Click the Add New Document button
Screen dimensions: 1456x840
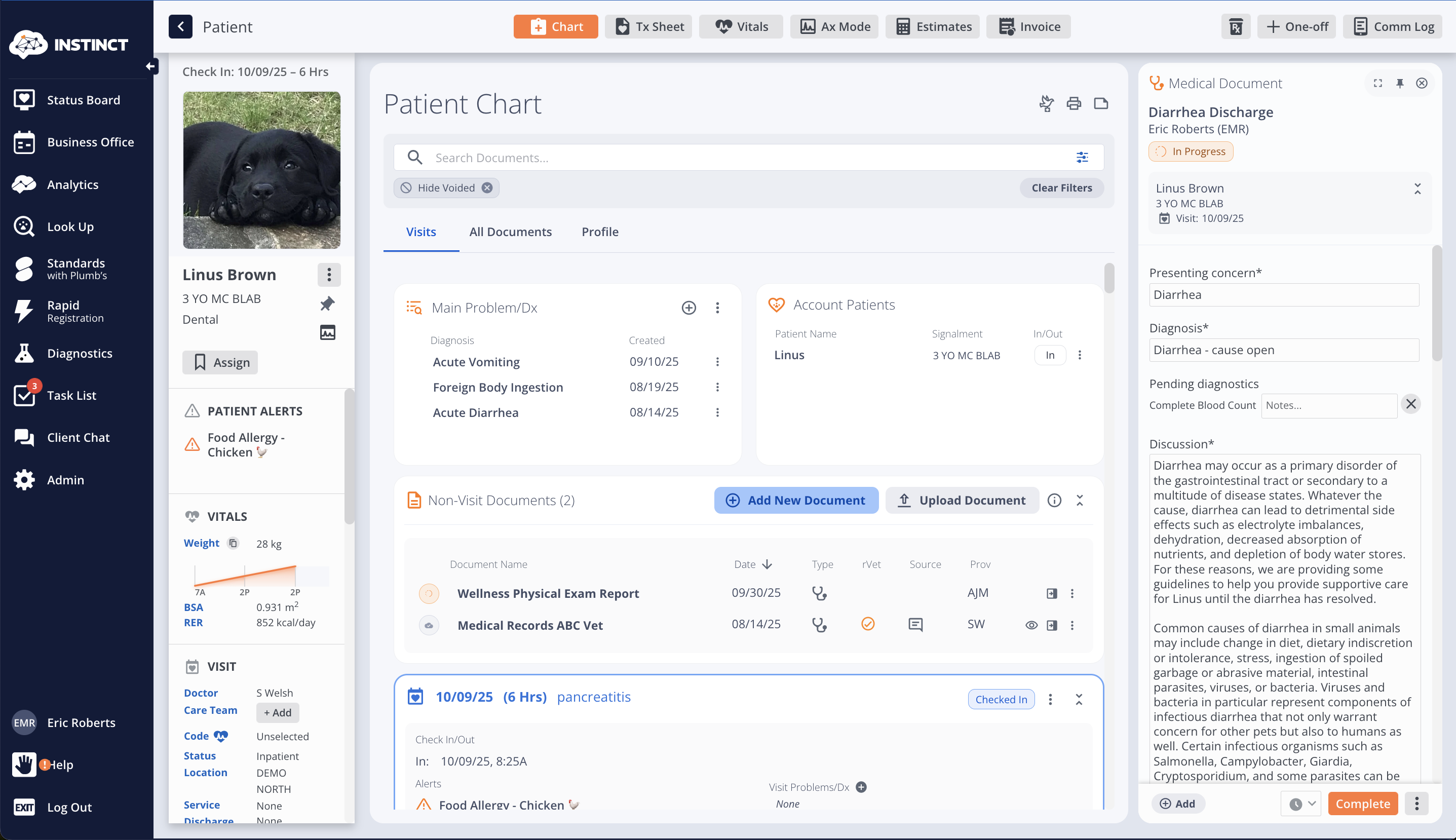coord(796,500)
